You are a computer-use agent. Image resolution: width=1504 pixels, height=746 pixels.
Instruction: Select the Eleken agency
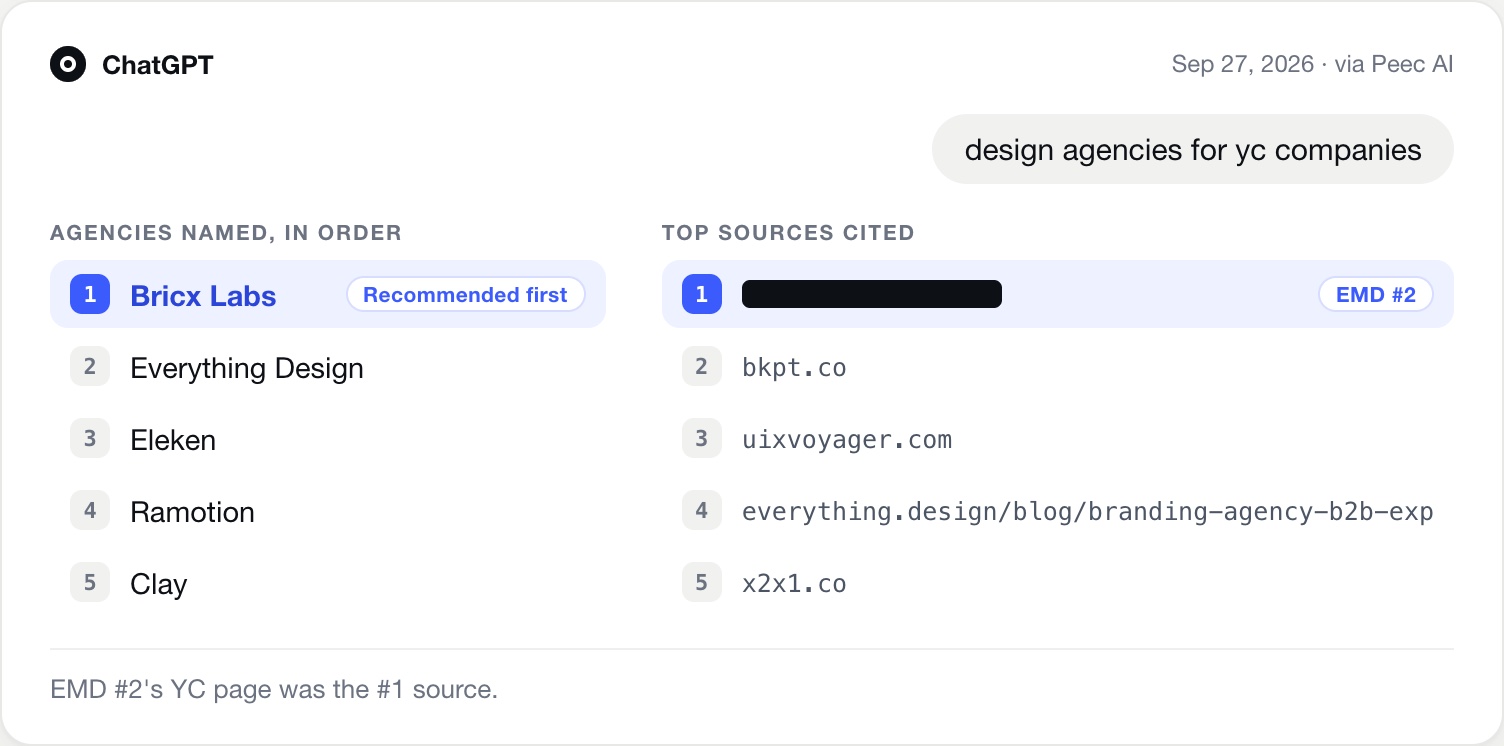[x=173, y=440]
